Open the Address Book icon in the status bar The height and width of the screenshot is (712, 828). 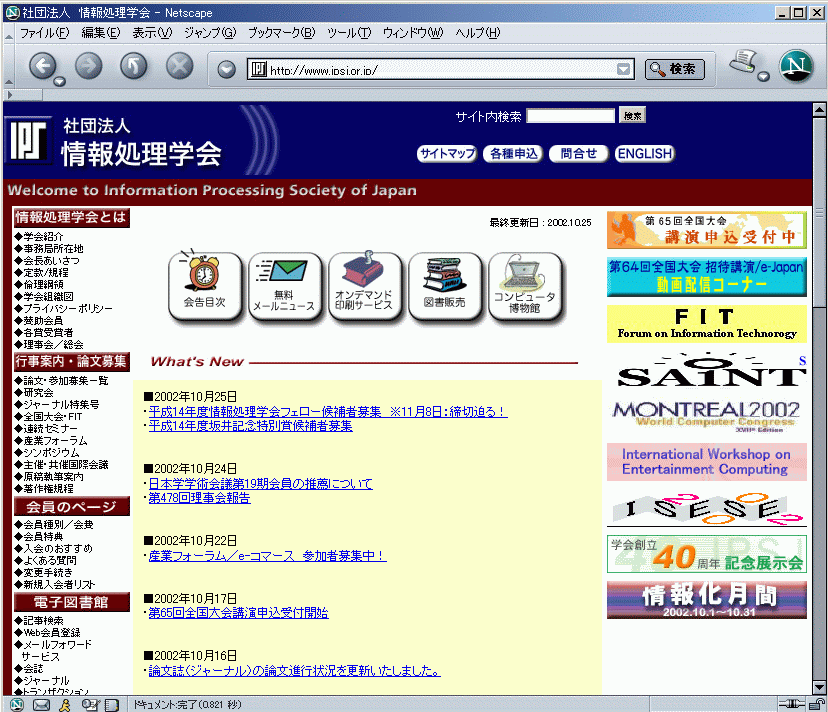[111, 704]
